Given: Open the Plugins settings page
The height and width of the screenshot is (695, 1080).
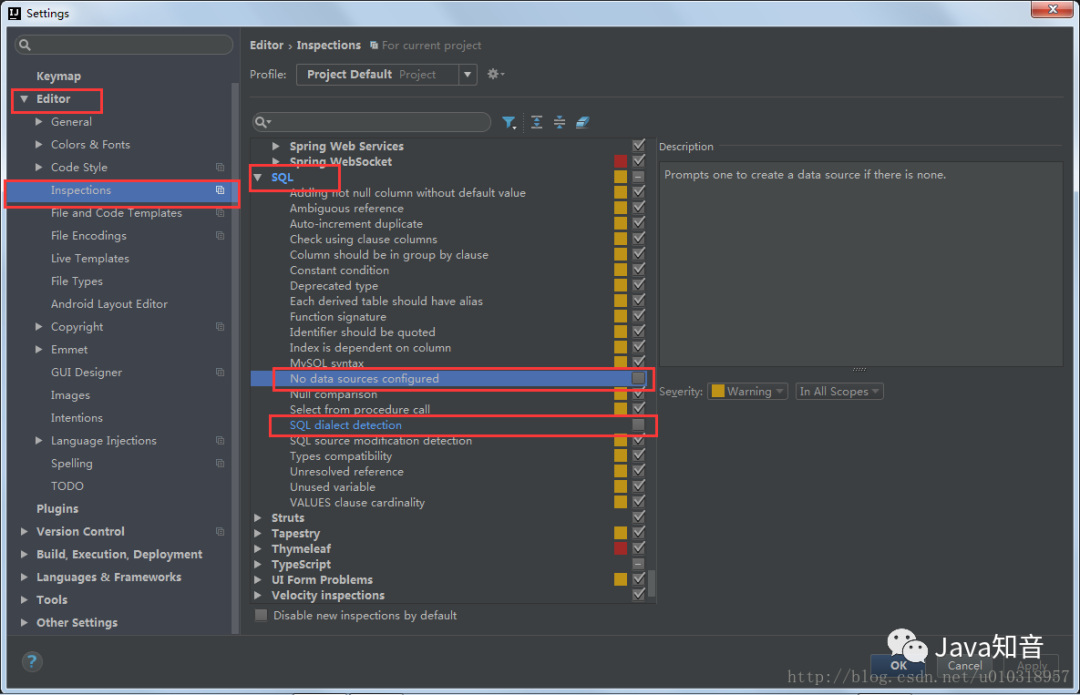Looking at the screenshot, I should (x=57, y=508).
